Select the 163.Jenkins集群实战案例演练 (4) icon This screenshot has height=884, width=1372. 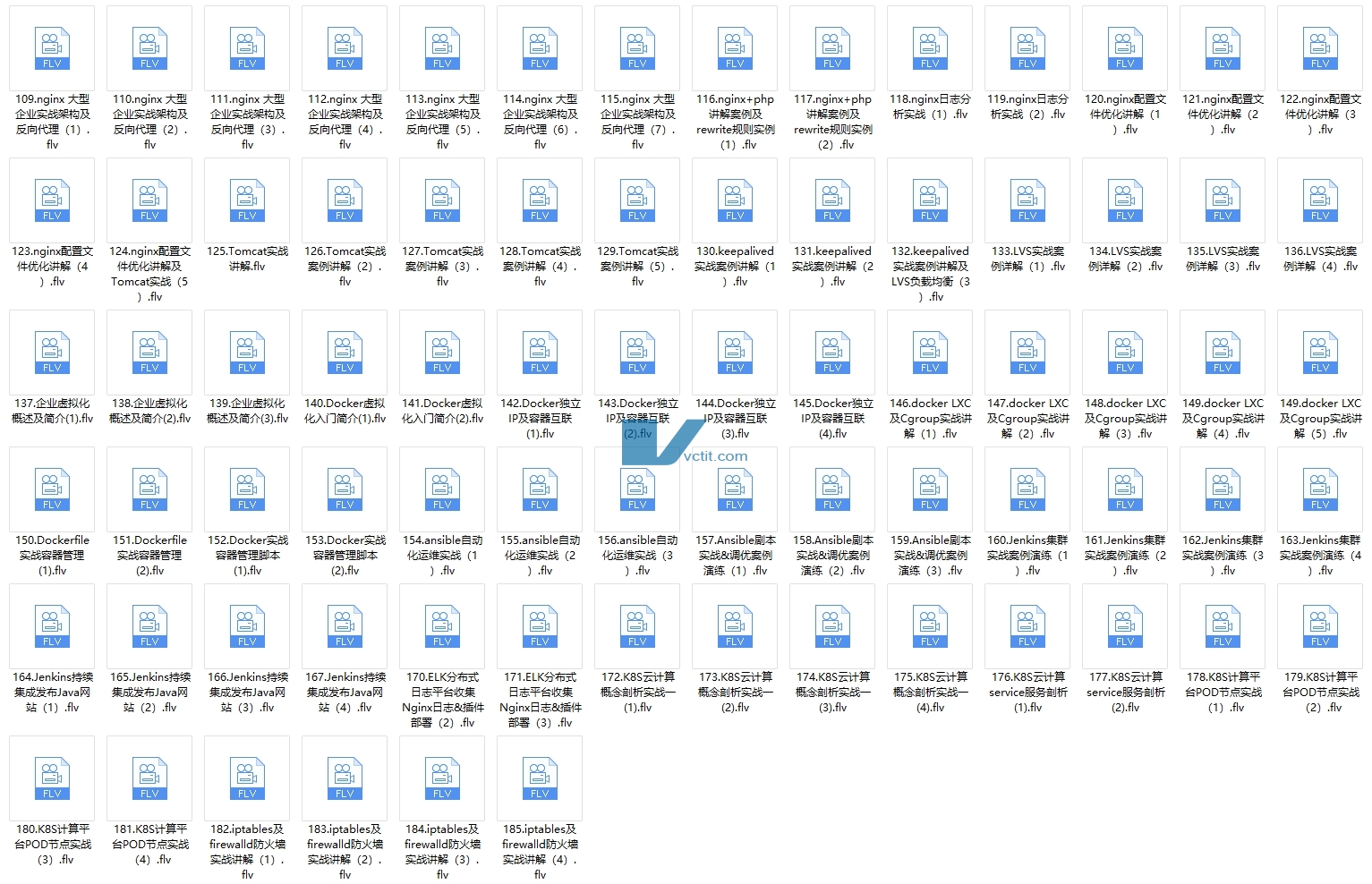(1320, 489)
